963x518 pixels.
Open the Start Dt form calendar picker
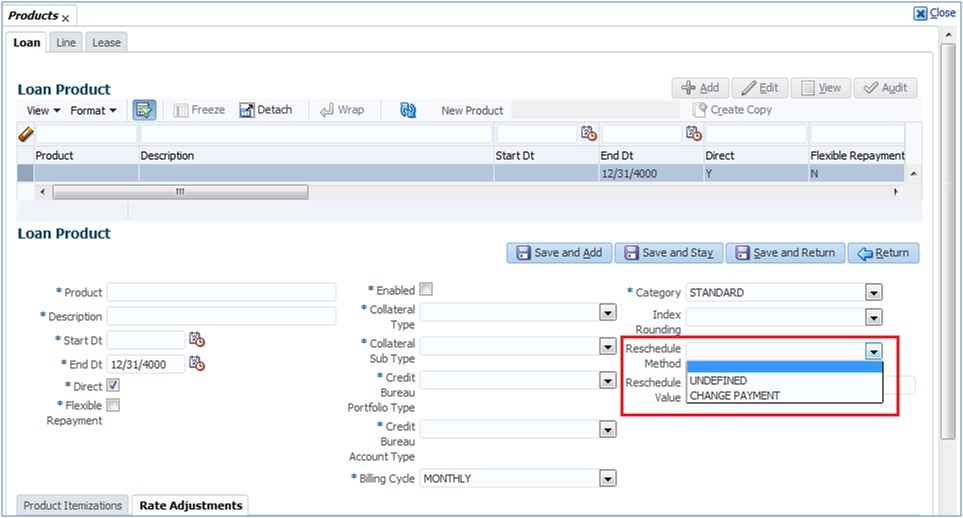(197, 339)
